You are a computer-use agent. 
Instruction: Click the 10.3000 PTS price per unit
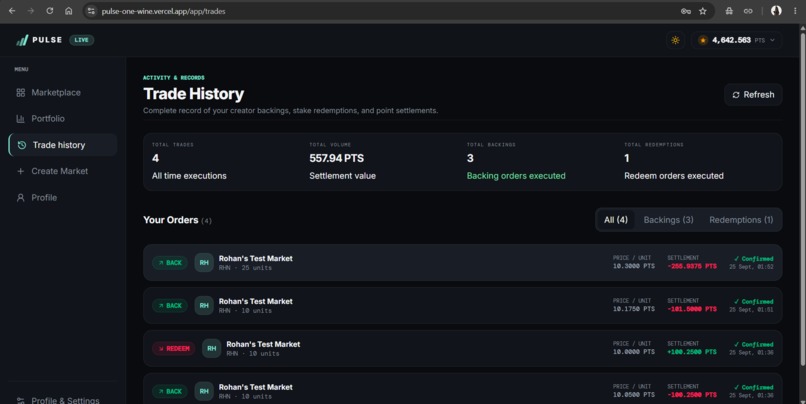633,266
